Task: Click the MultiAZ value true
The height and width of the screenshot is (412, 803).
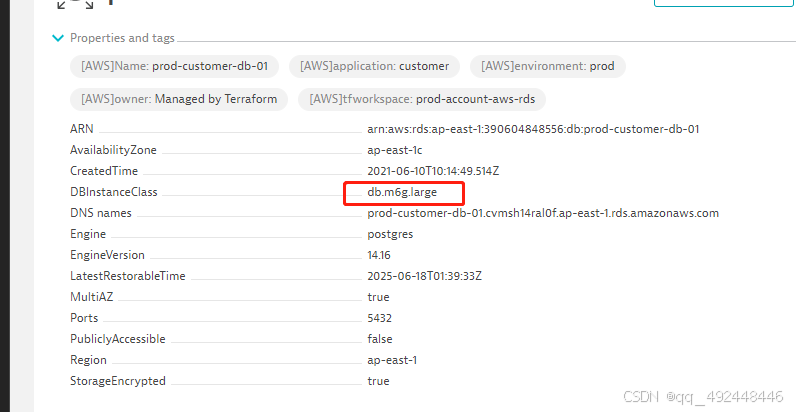Action: tap(378, 297)
